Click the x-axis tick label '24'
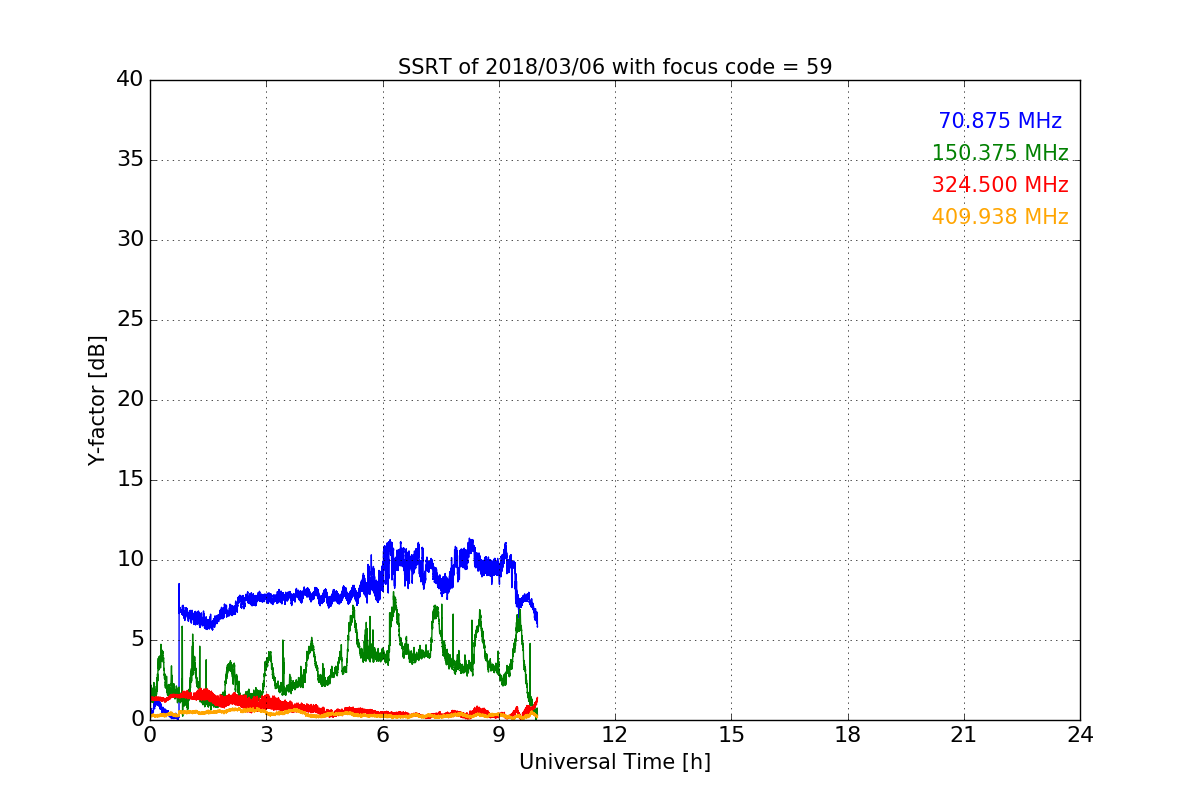1200x800 pixels. coord(1080,735)
